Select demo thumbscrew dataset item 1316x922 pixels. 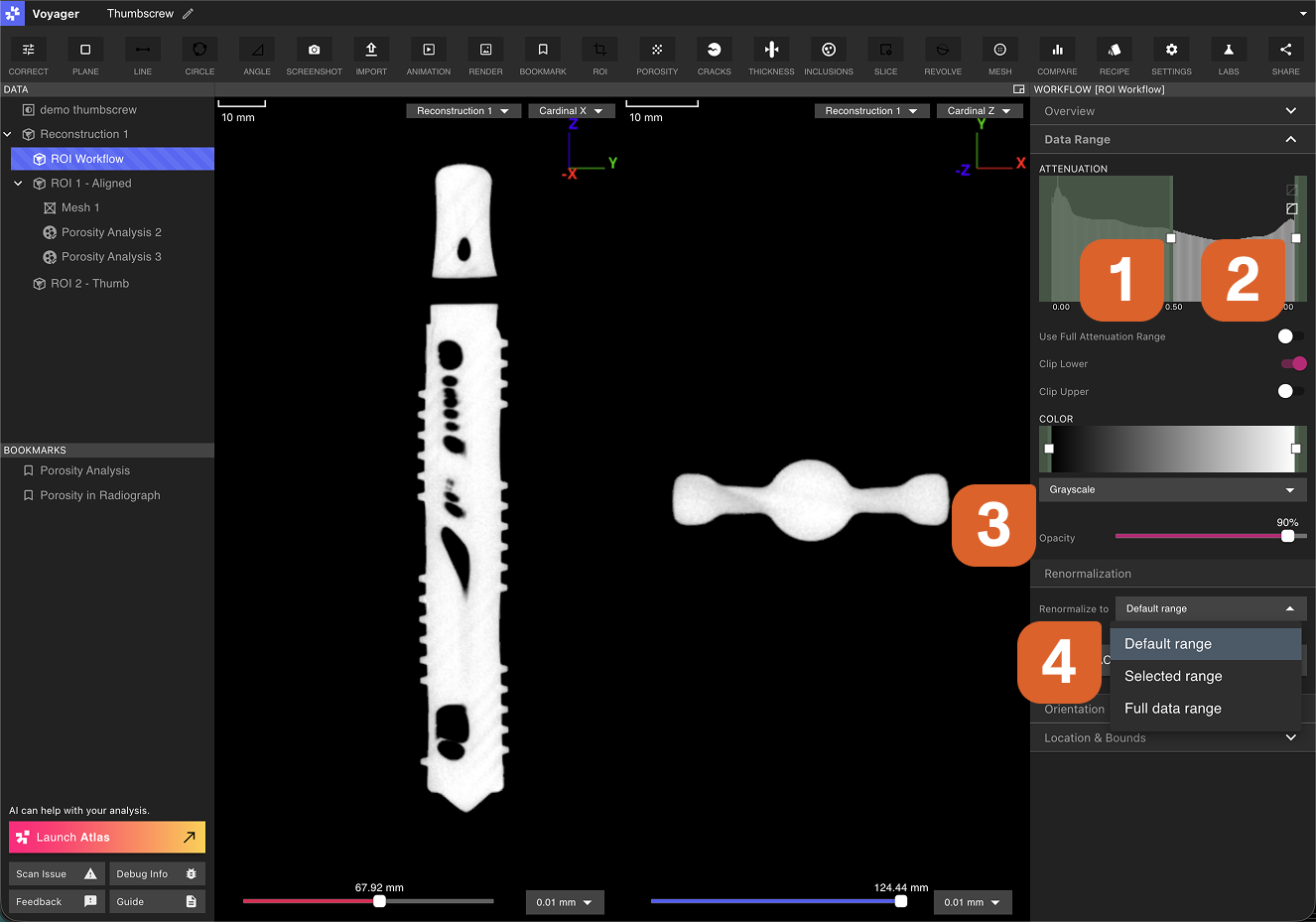(x=88, y=110)
